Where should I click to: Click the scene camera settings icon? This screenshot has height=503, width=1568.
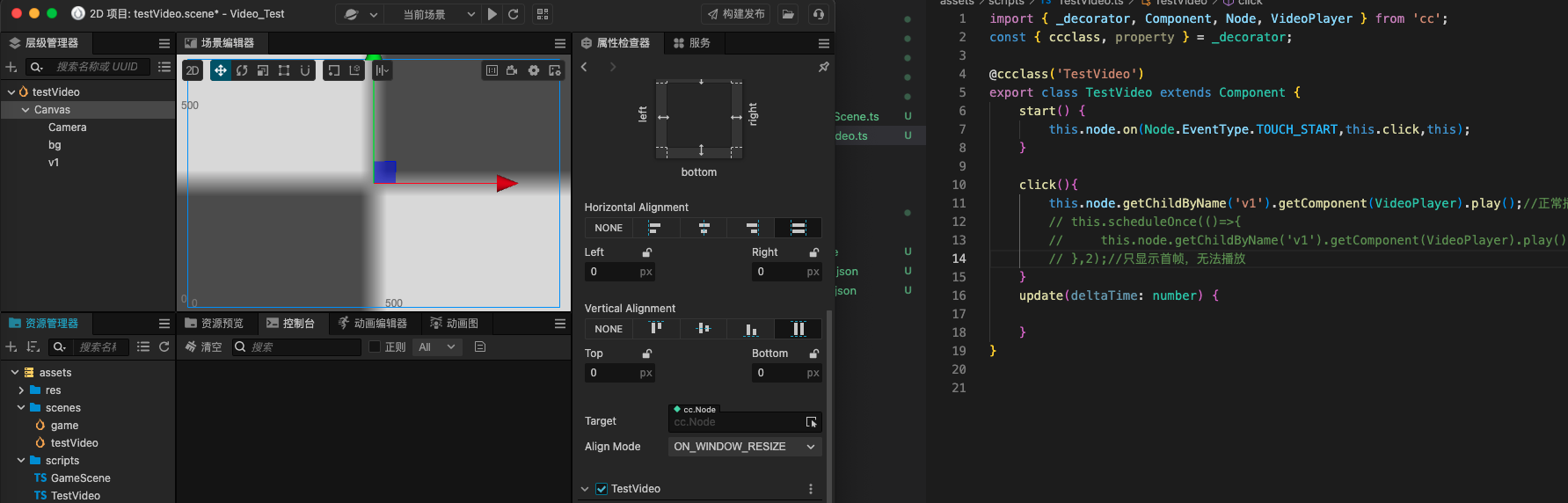(513, 70)
